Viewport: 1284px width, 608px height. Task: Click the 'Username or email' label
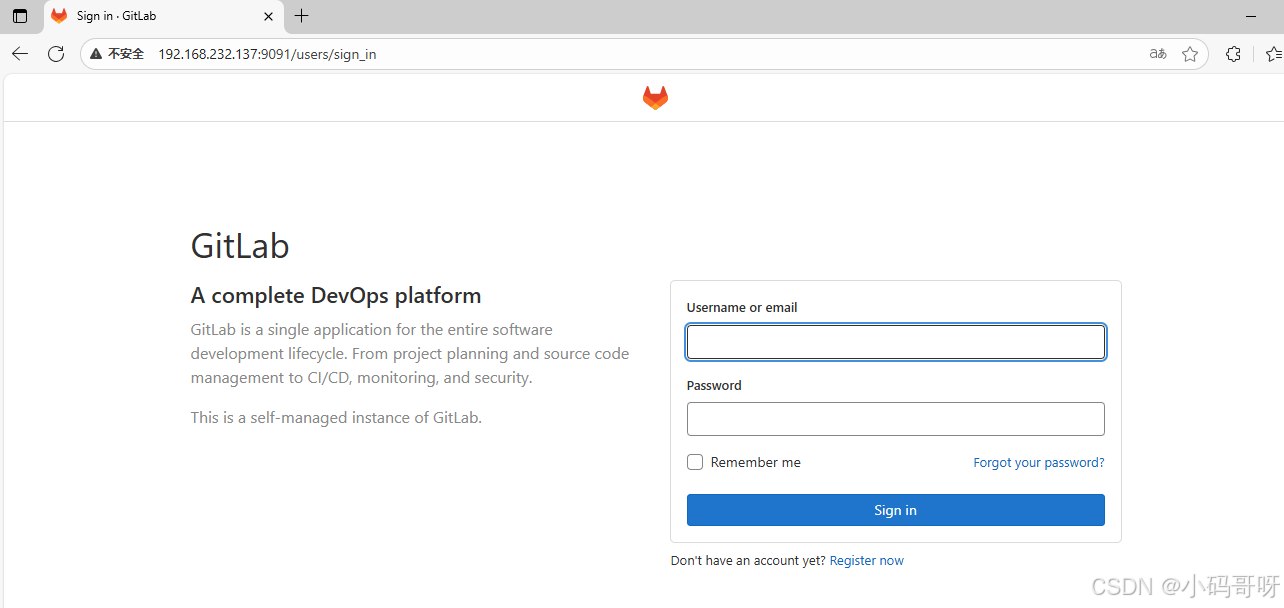click(742, 308)
